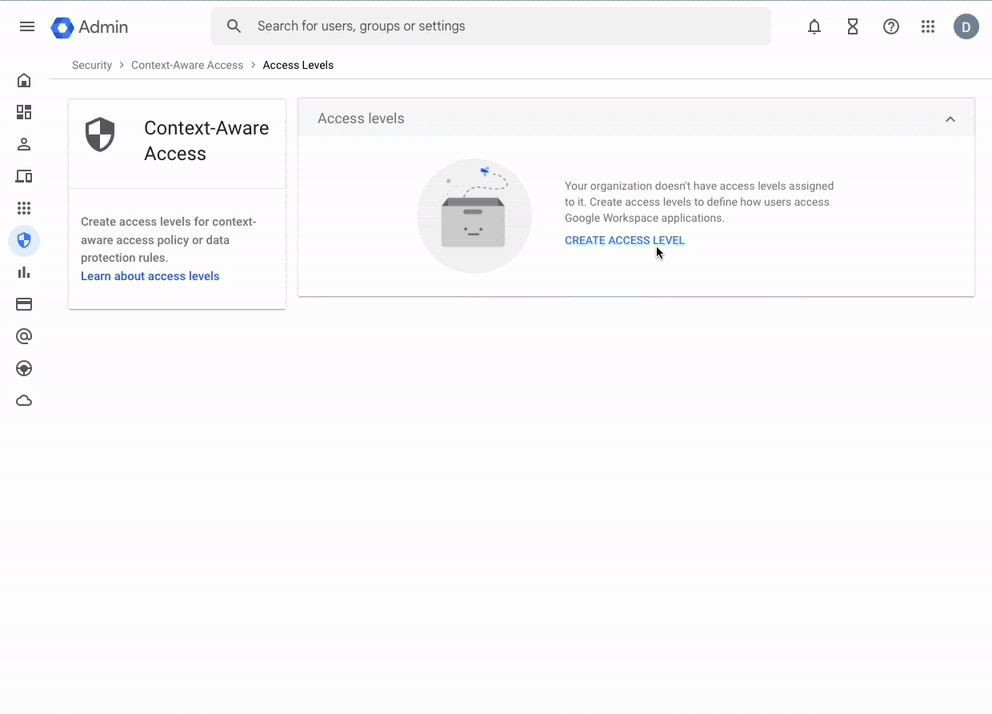
Task: Open Reporting bar chart icon
Action: point(24,272)
